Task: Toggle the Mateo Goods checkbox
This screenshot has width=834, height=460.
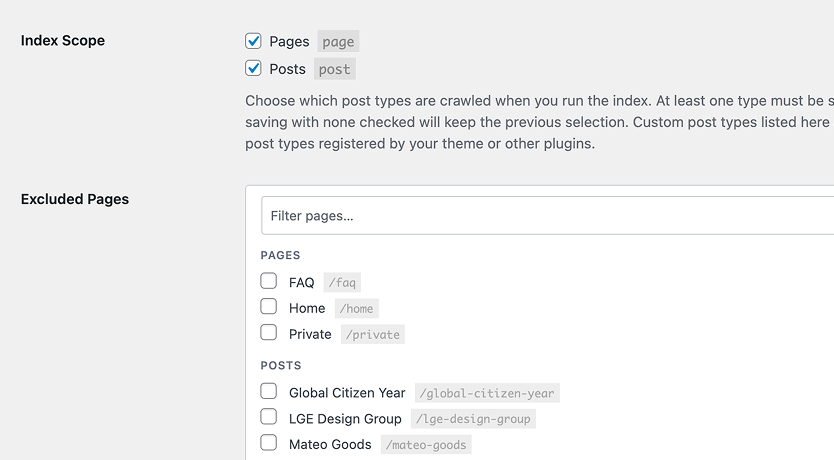Action: pyautogui.click(x=269, y=443)
